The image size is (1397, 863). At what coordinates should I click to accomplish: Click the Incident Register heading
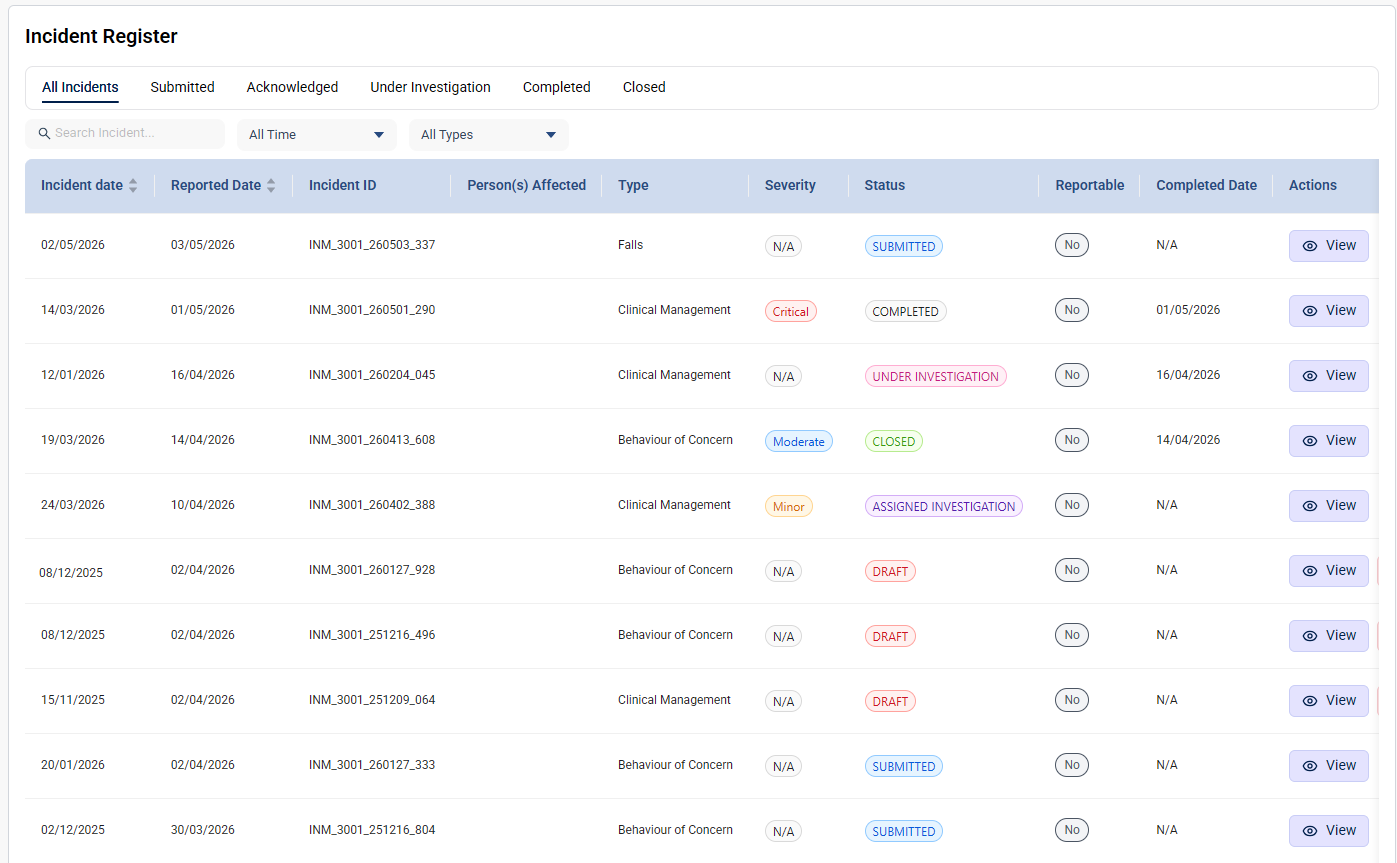pos(101,36)
